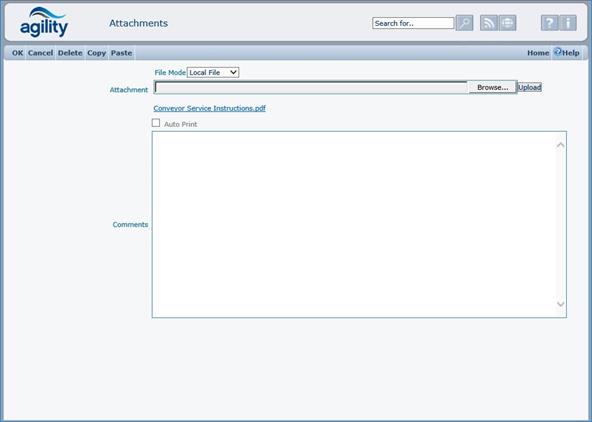Select Delete in the toolbar
Screen dimensions: 592x422
pos(70,53)
